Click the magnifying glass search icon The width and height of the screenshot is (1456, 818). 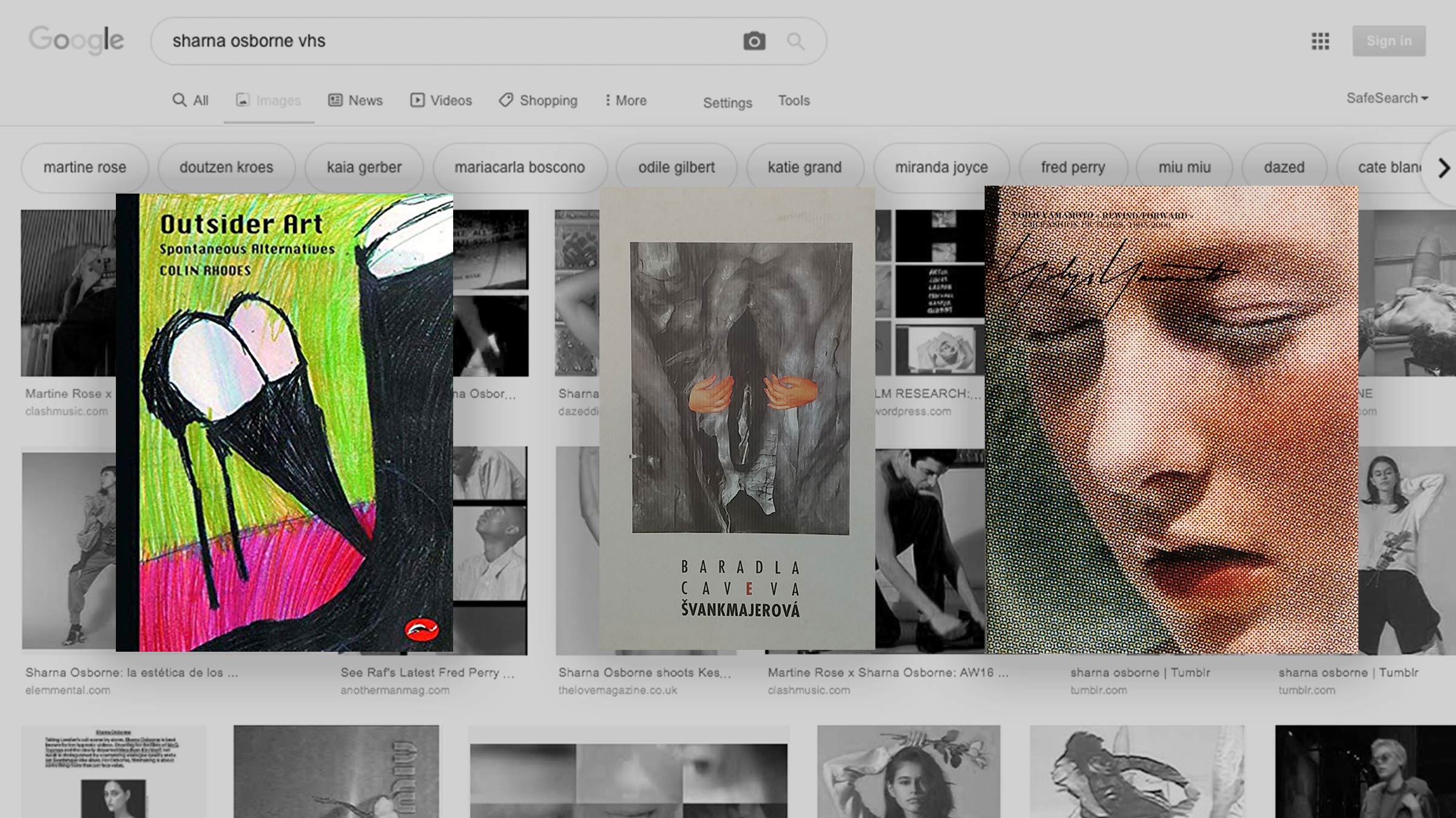click(x=795, y=41)
